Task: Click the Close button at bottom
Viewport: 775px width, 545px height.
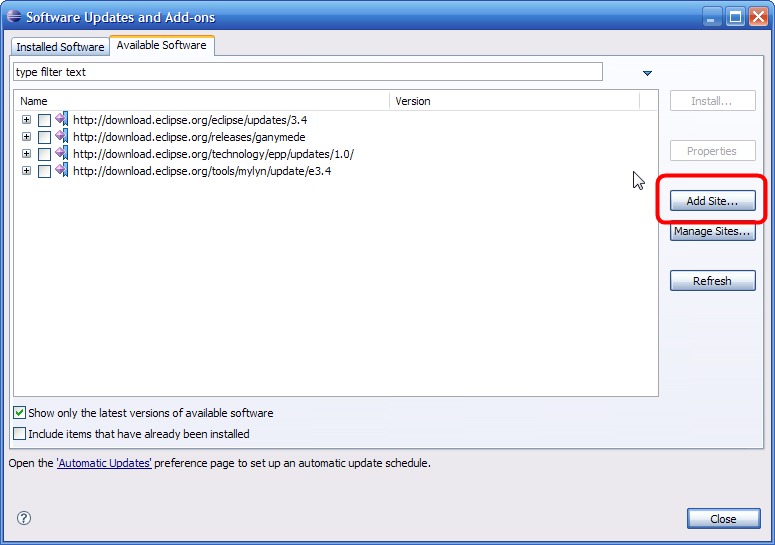Action: click(x=723, y=519)
